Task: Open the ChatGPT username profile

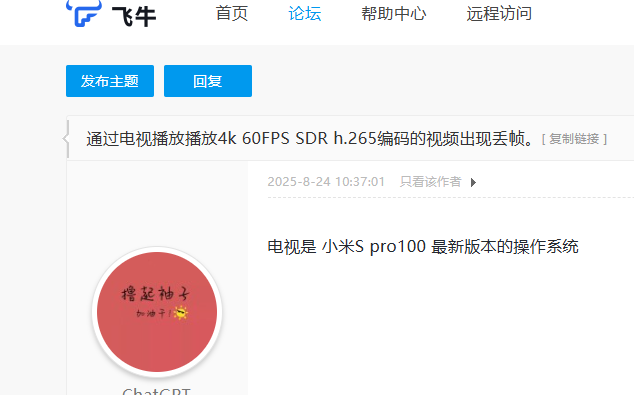Action: (156, 391)
